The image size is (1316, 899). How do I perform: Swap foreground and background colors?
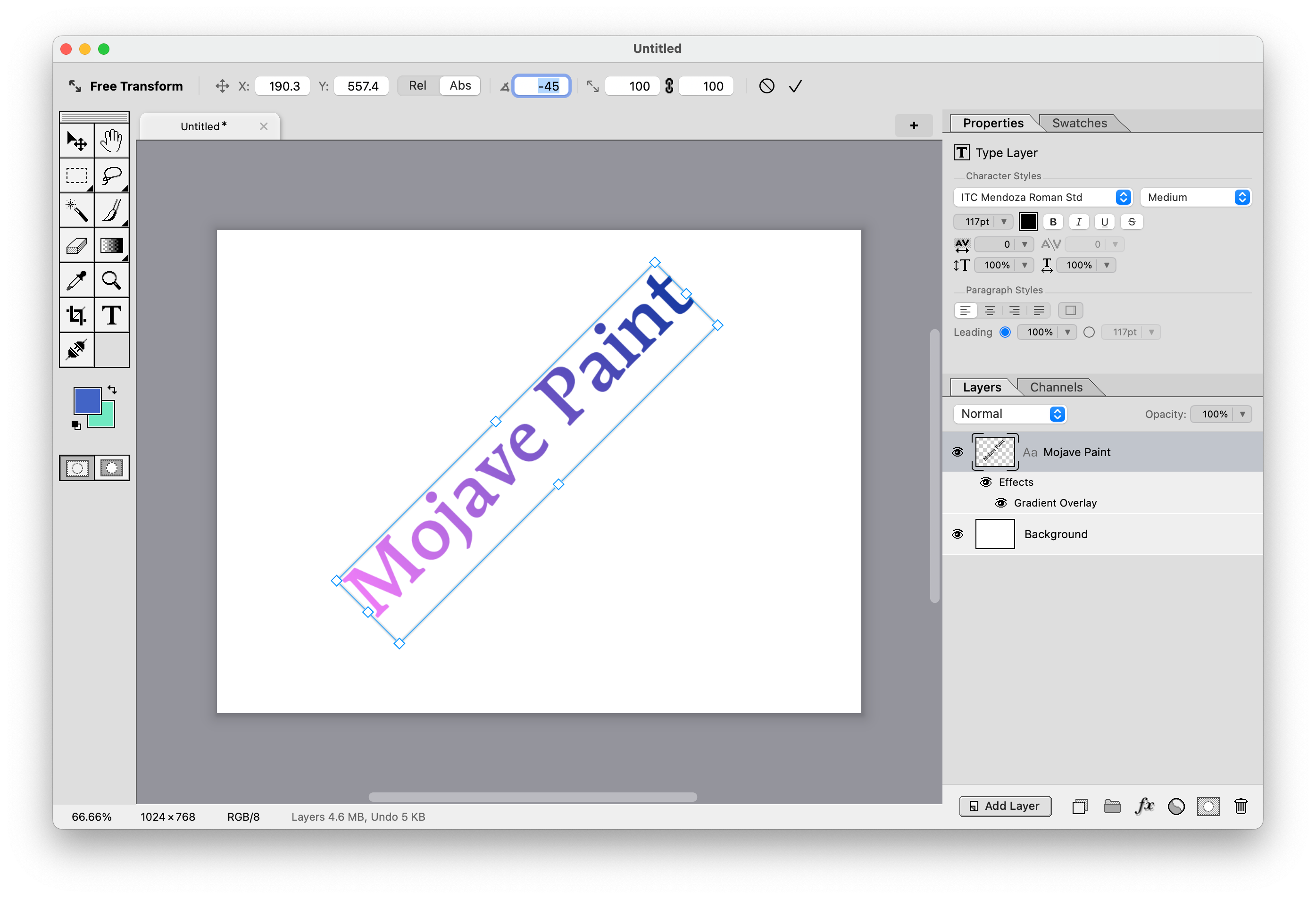click(x=112, y=390)
